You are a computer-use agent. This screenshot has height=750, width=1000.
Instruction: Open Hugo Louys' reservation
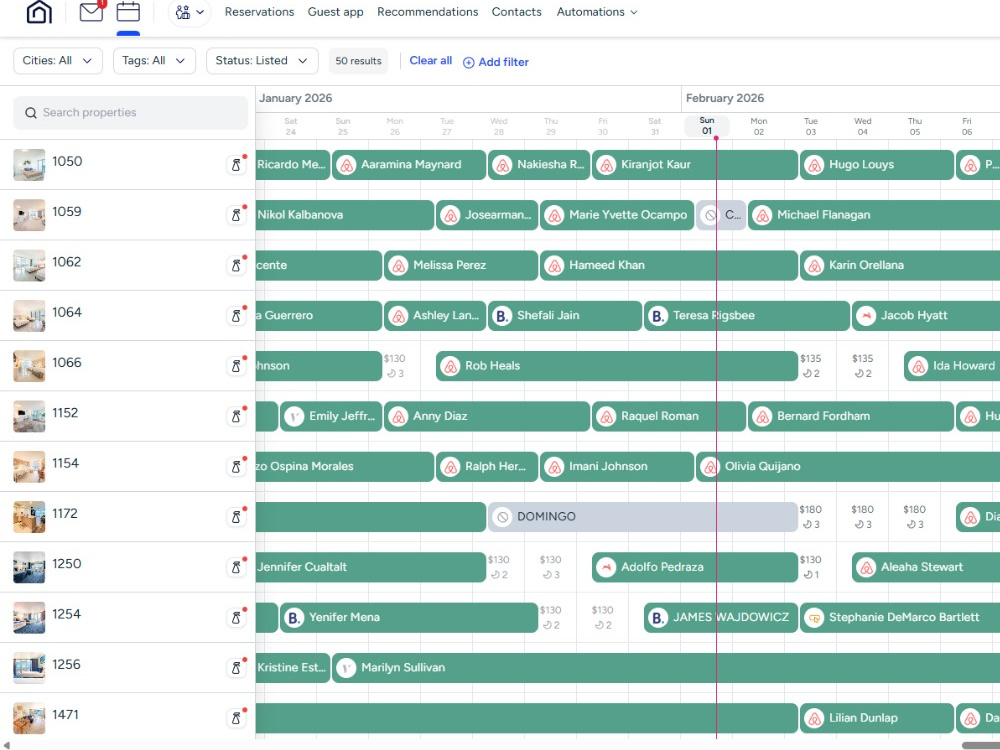pyautogui.click(x=876, y=165)
